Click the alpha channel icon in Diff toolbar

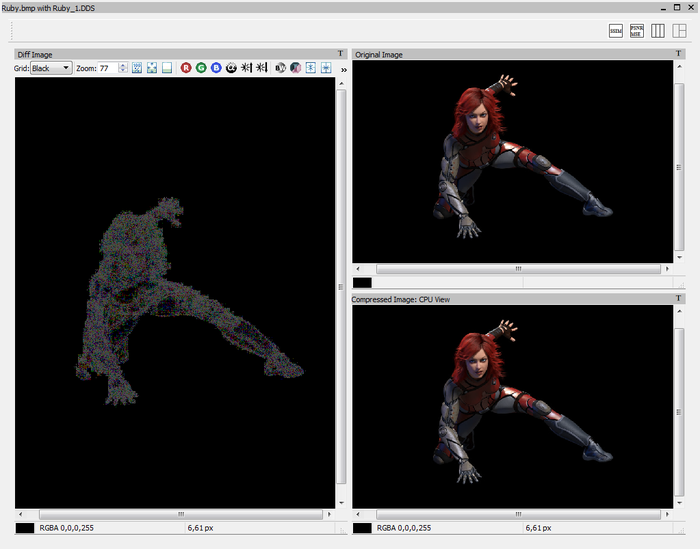231,68
